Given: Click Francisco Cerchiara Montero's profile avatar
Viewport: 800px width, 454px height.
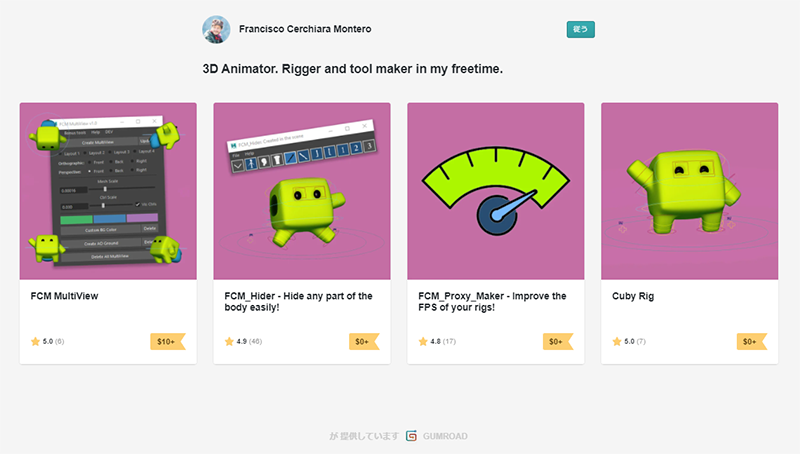Looking at the screenshot, I should click(x=217, y=29).
